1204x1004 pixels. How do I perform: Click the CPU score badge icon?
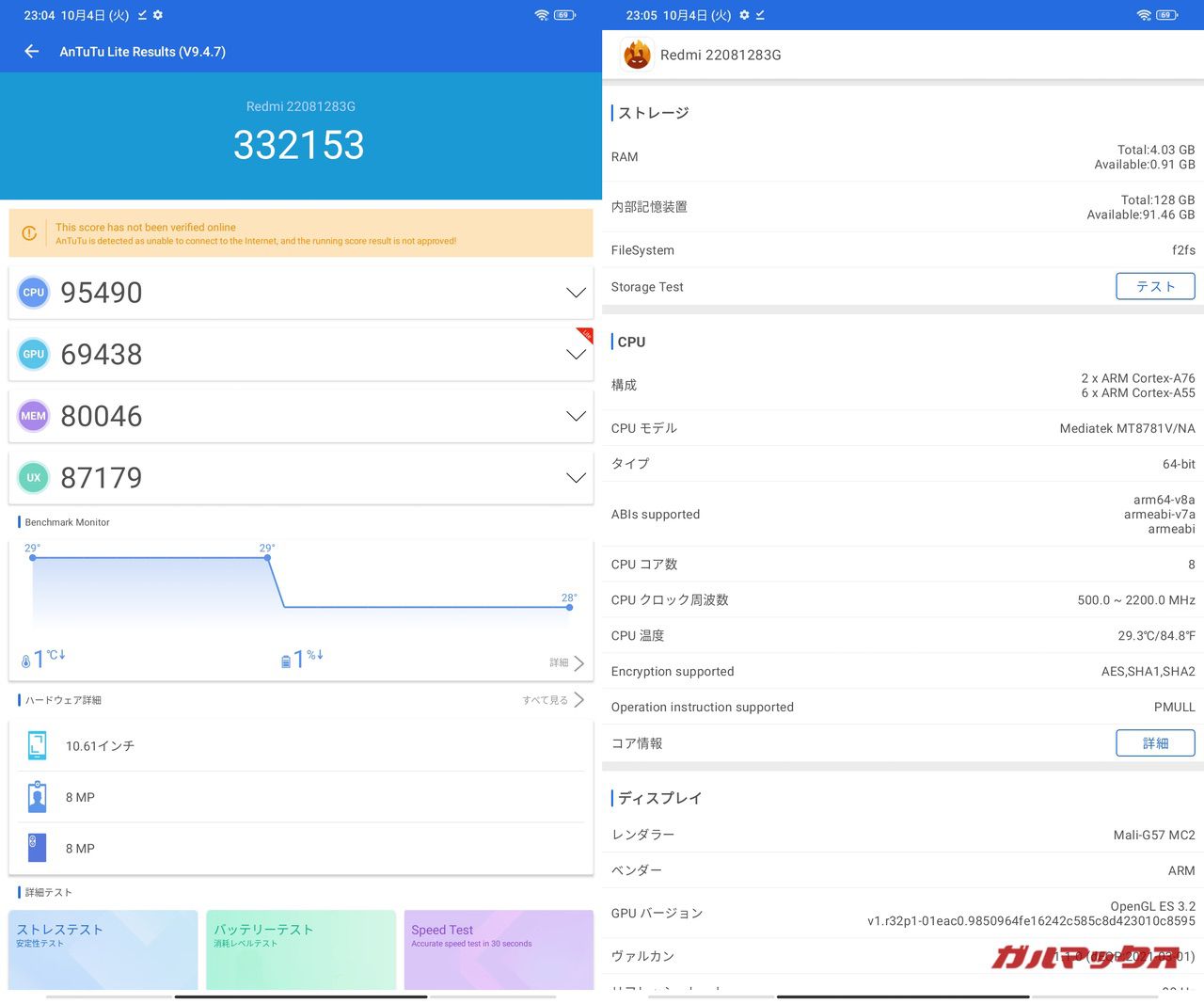tap(34, 293)
